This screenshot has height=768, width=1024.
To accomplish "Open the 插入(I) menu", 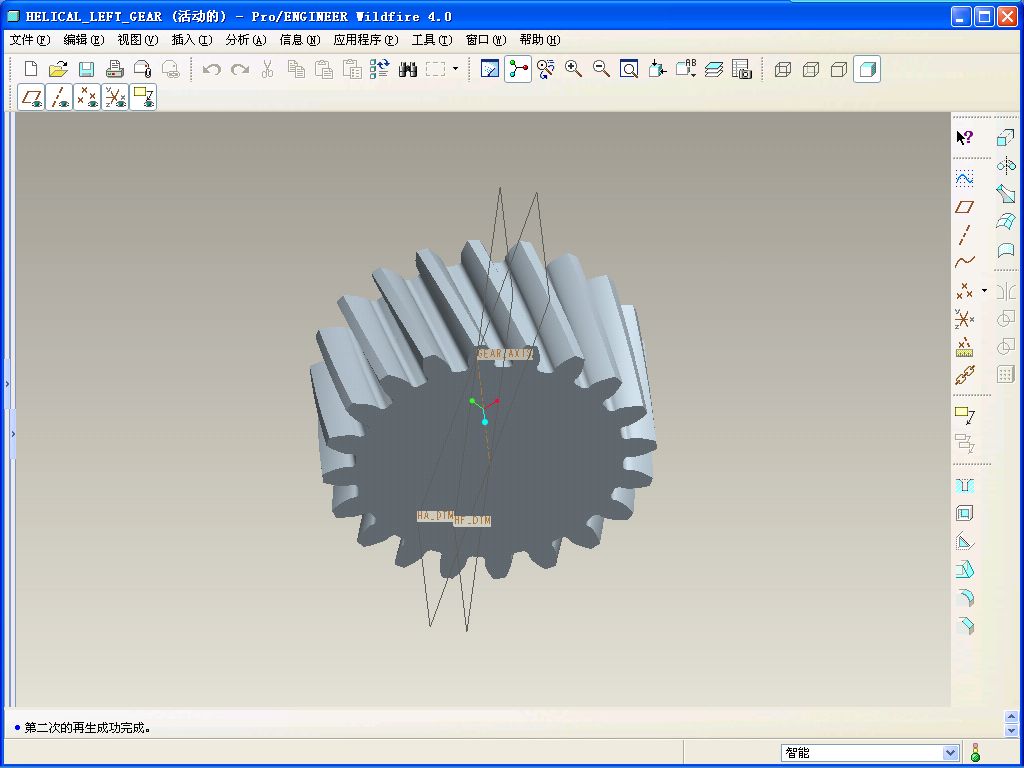I will pos(192,40).
